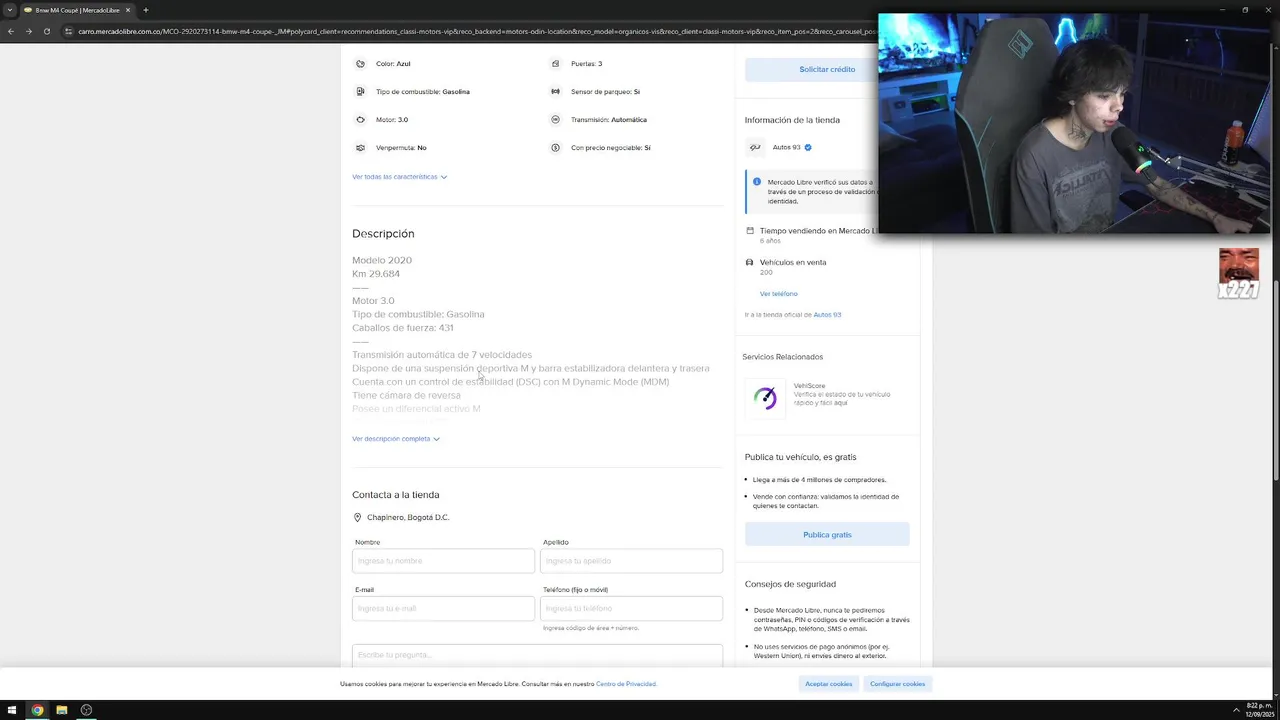1280x720 pixels.
Task: Click the Solicitar crédito button
Action: 827,69
